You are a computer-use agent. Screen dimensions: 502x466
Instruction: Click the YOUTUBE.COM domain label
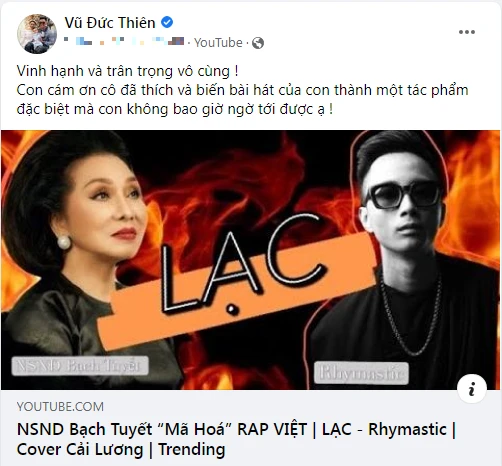pyautogui.click(x=60, y=407)
